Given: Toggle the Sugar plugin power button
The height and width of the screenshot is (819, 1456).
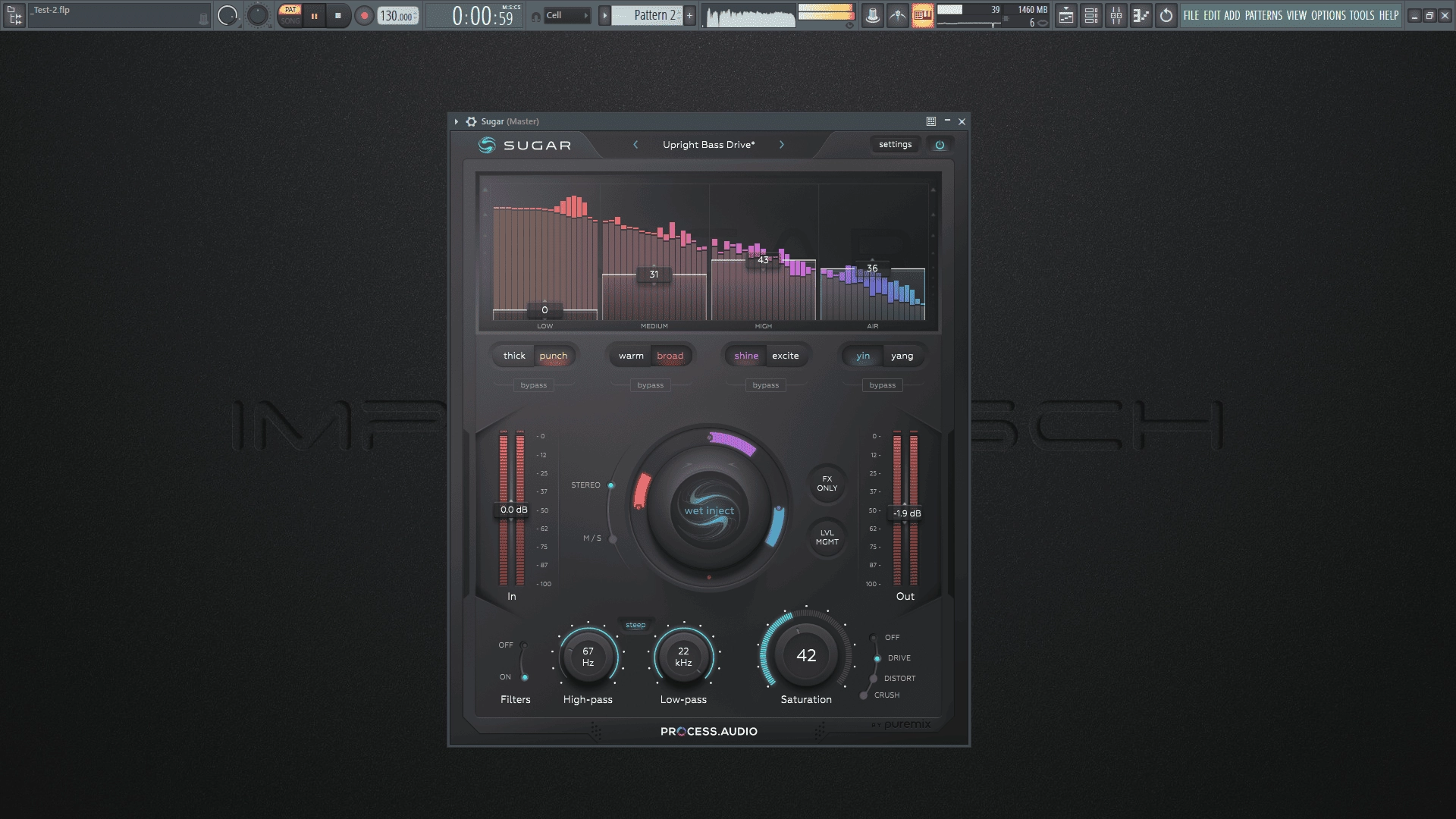Looking at the screenshot, I should [940, 145].
